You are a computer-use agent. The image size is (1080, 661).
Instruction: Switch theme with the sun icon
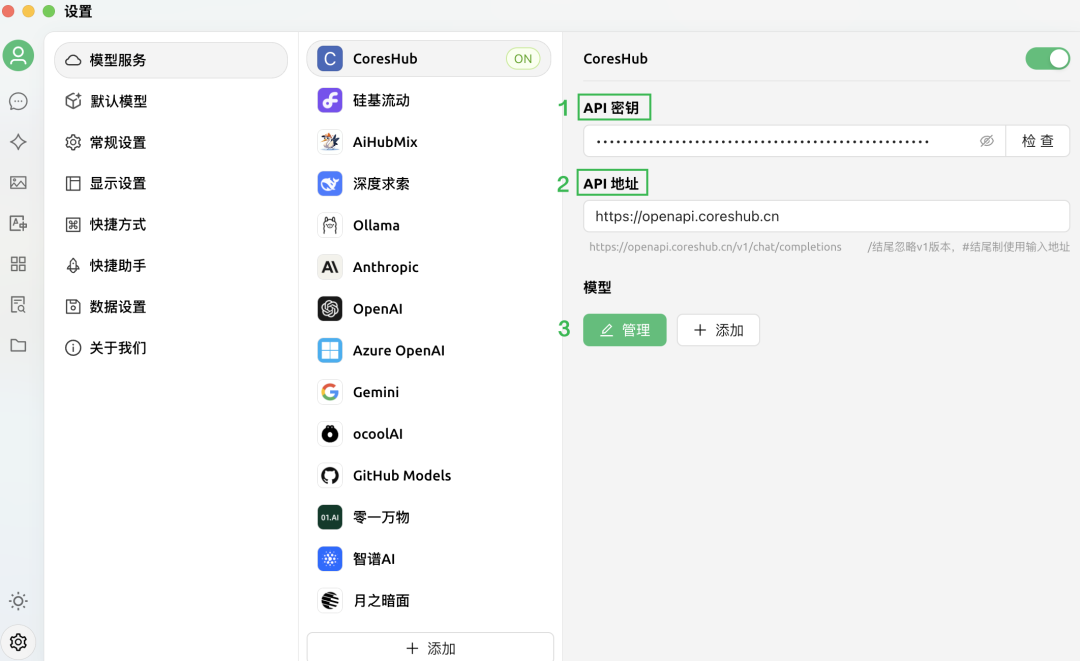(19, 601)
